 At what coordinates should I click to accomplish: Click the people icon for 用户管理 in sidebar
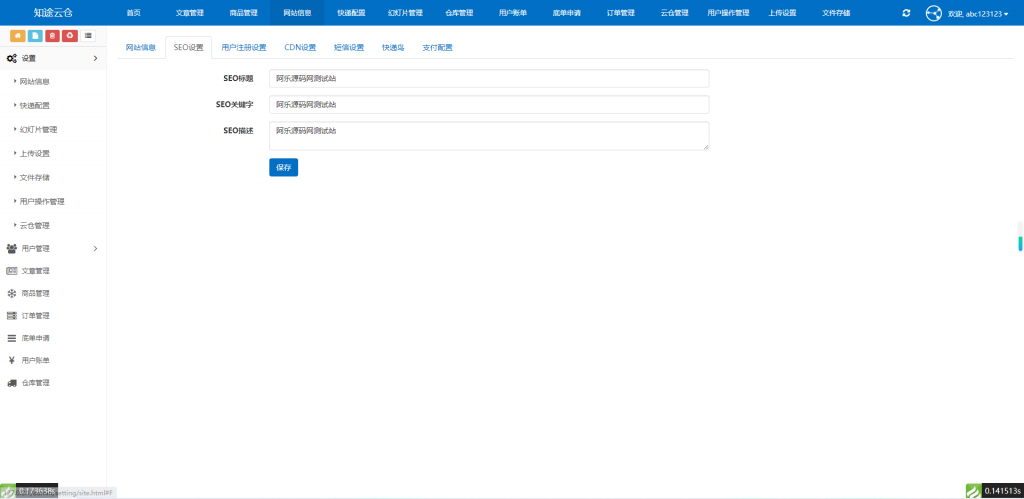click(12, 248)
